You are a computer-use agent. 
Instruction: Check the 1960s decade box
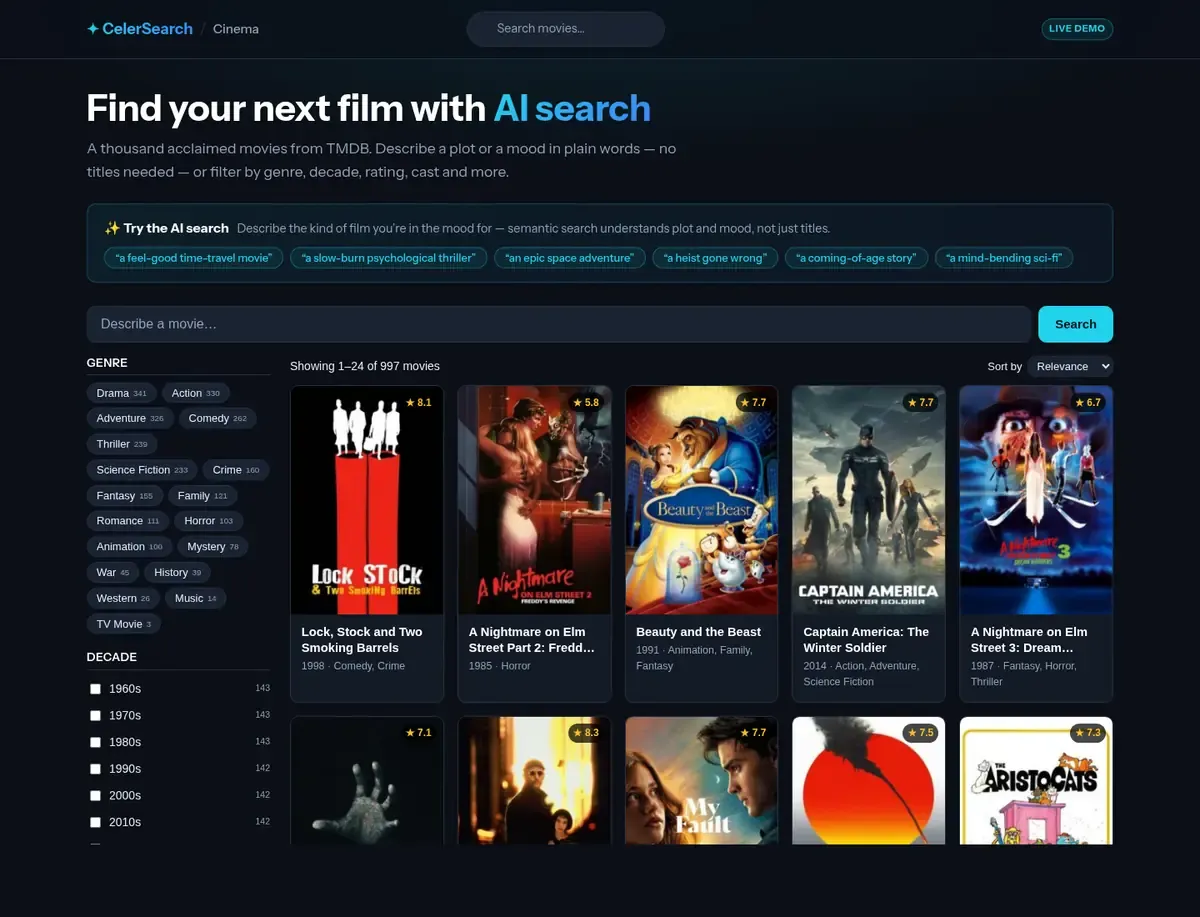tap(95, 689)
